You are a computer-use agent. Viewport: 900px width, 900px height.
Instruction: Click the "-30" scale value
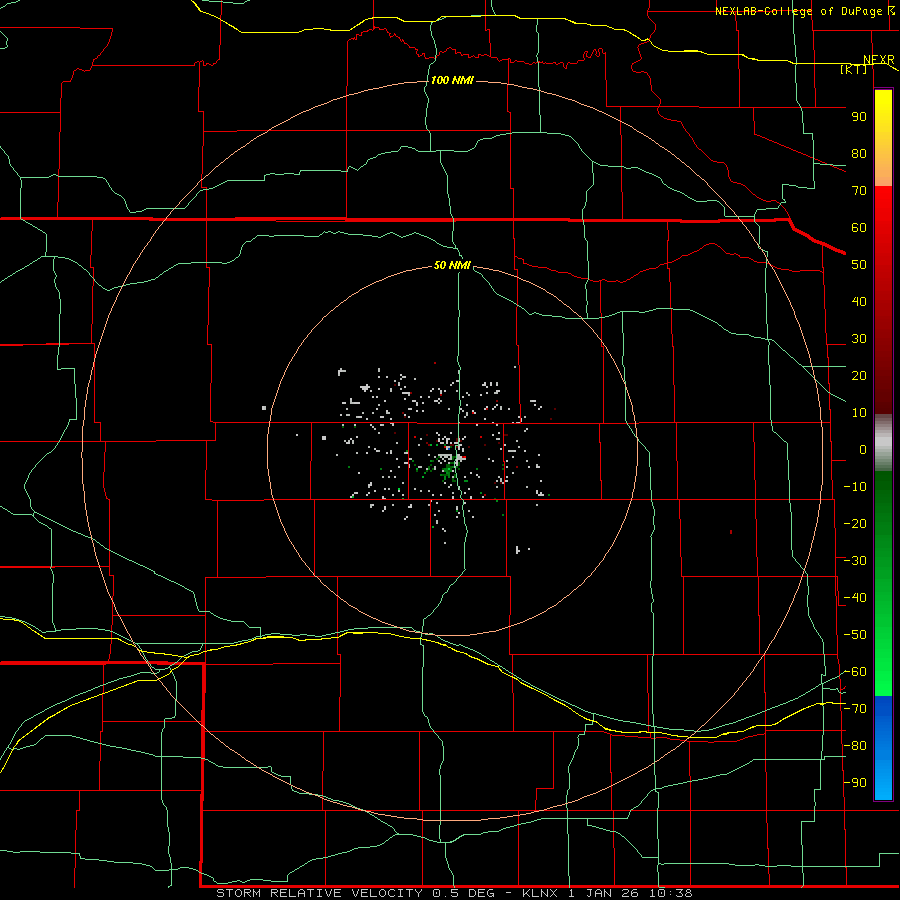(855, 561)
